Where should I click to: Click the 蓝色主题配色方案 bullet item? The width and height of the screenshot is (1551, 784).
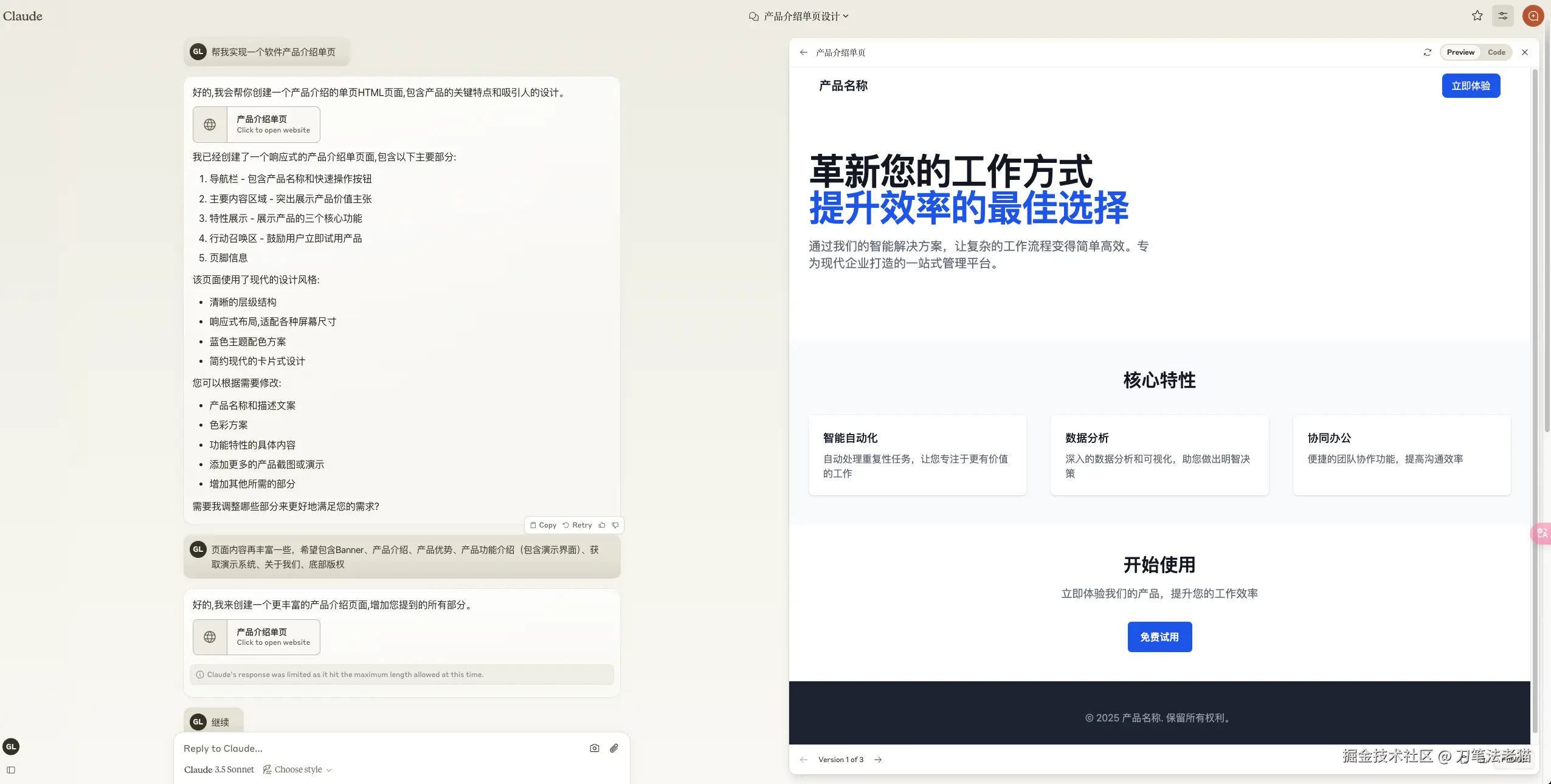(247, 342)
